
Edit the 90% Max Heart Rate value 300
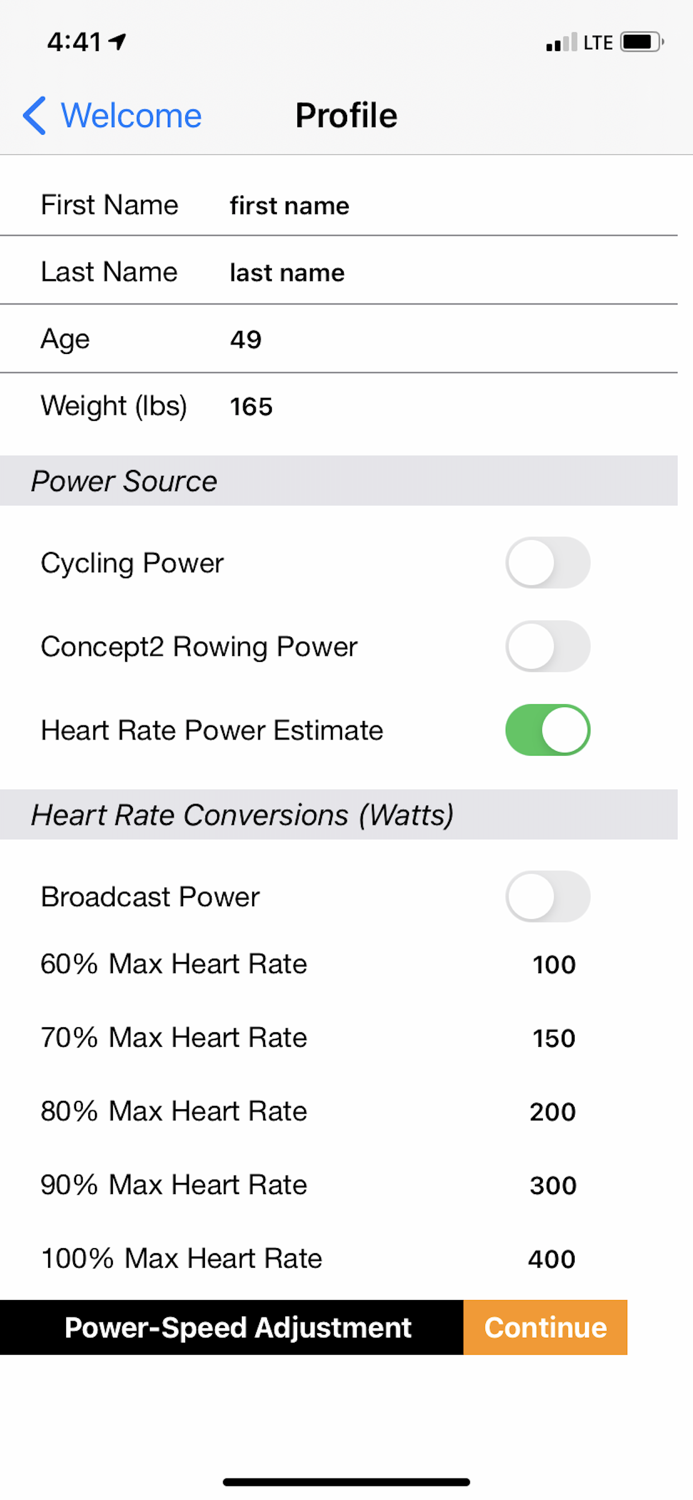coord(553,1186)
